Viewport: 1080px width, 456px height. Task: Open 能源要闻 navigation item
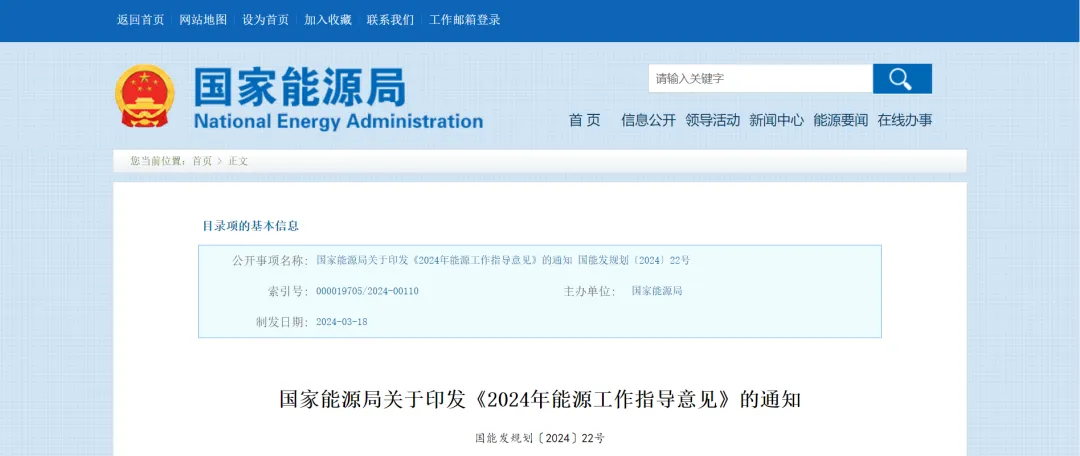[840, 120]
